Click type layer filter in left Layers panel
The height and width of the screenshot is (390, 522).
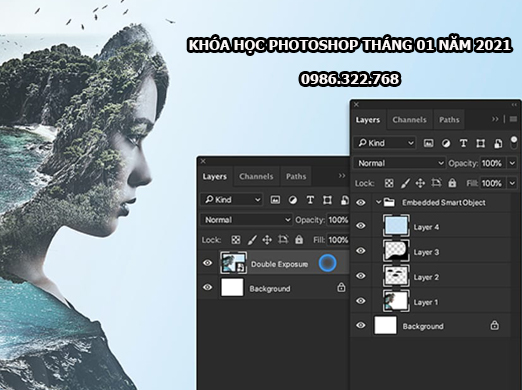tap(310, 200)
